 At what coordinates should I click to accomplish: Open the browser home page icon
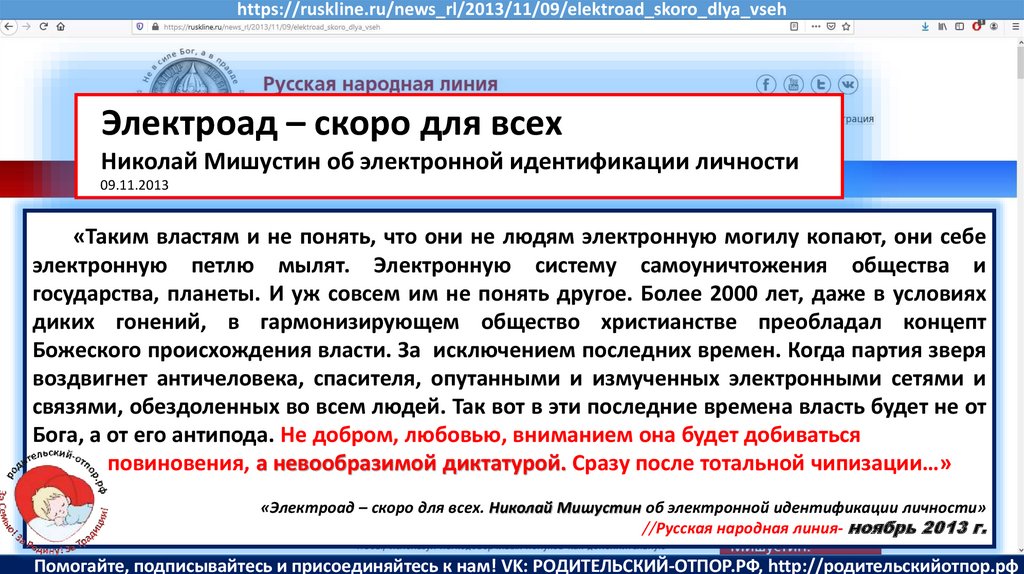pos(61,27)
